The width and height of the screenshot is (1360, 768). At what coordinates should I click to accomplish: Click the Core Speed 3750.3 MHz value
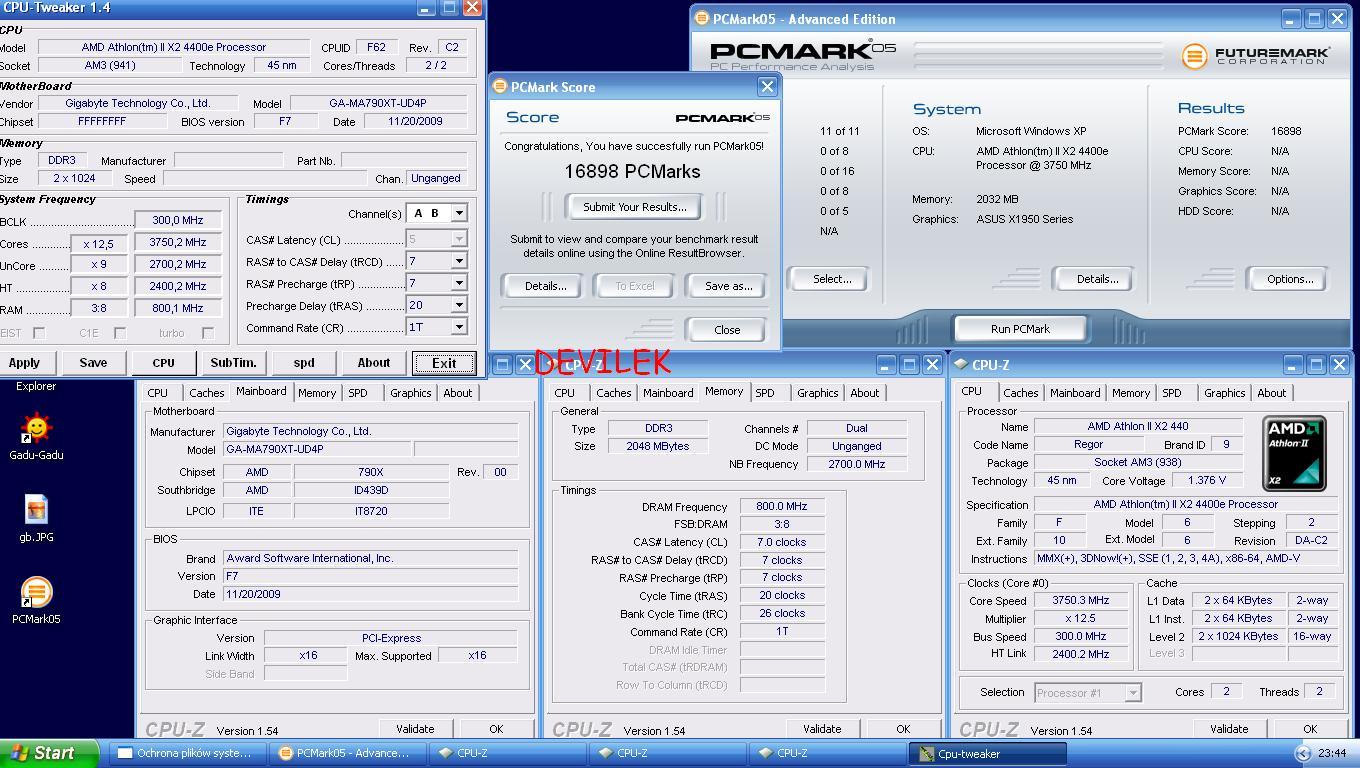click(x=1081, y=601)
